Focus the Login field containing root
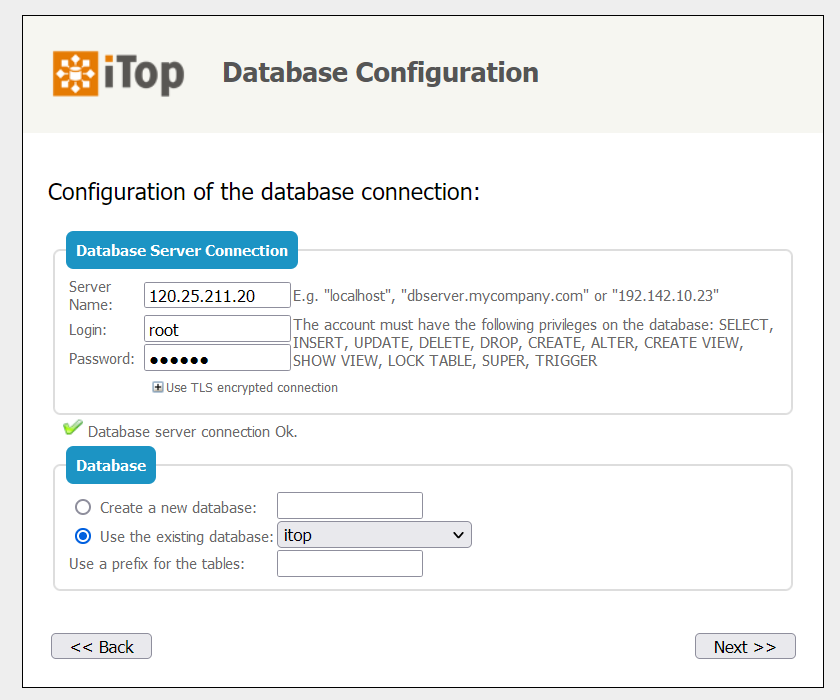The width and height of the screenshot is (840, 700). pyautogui.click(x=217, y=329)
